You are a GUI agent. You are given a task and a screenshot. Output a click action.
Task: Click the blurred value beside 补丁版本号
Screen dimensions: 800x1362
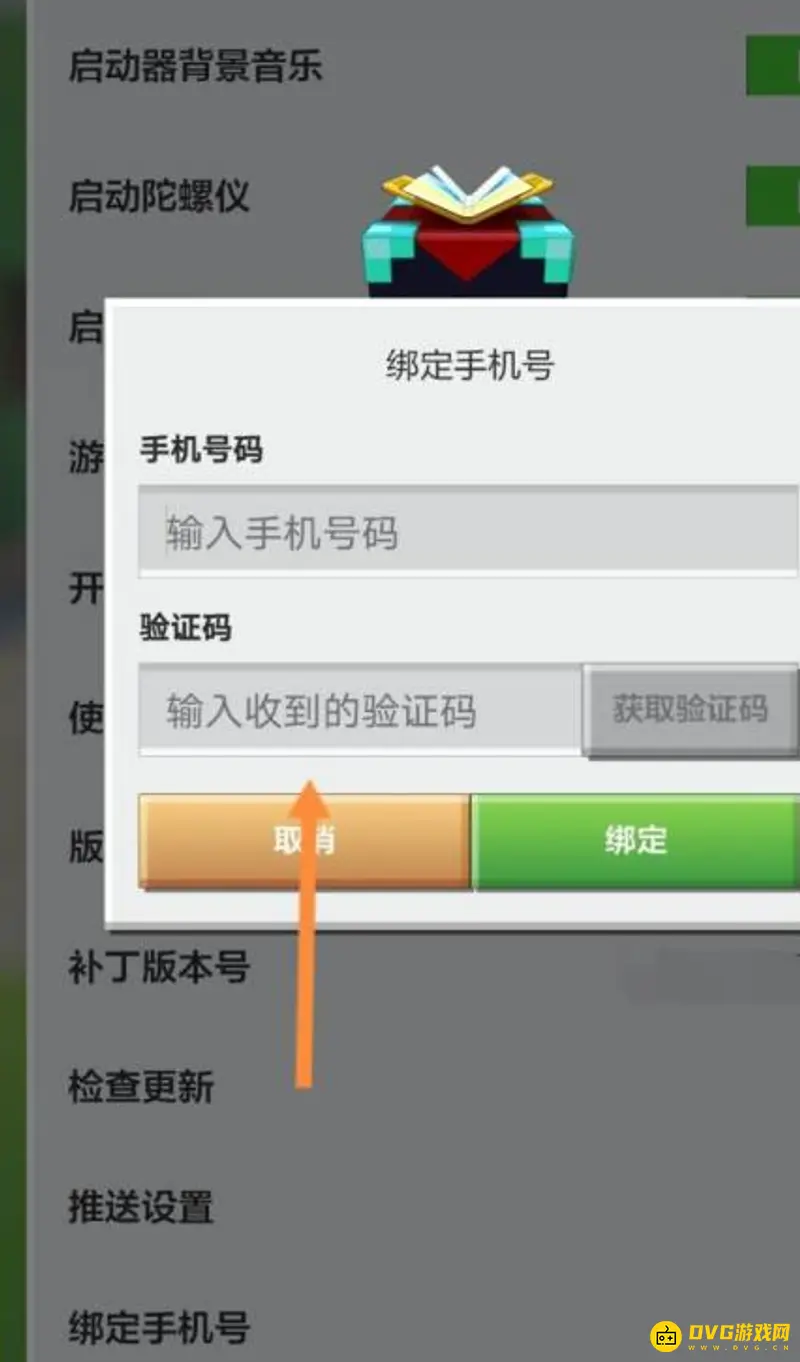pos(712,973)
